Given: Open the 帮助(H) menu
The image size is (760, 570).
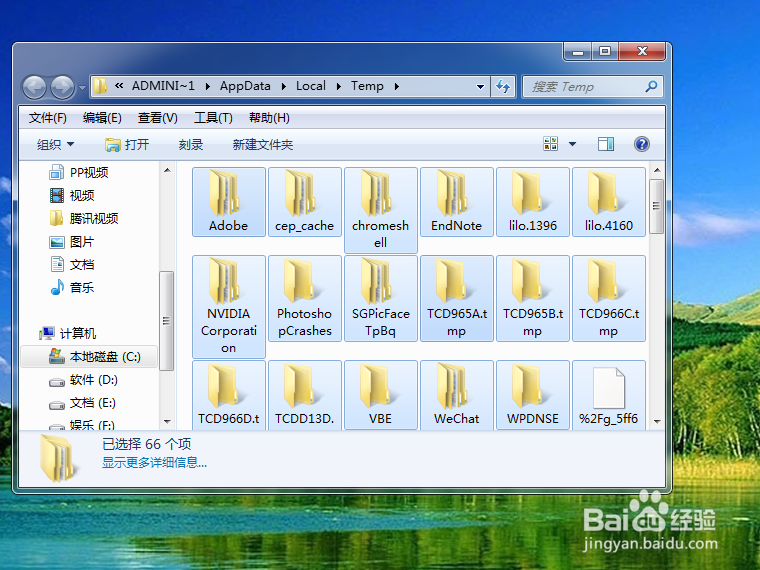Looking at the screenshot, I should pos(269,118).
